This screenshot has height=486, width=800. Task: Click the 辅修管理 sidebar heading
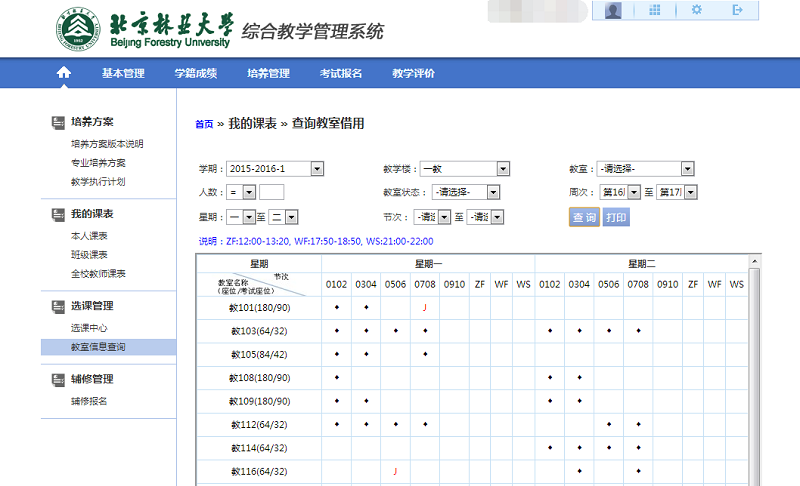[x=92, y=379]
